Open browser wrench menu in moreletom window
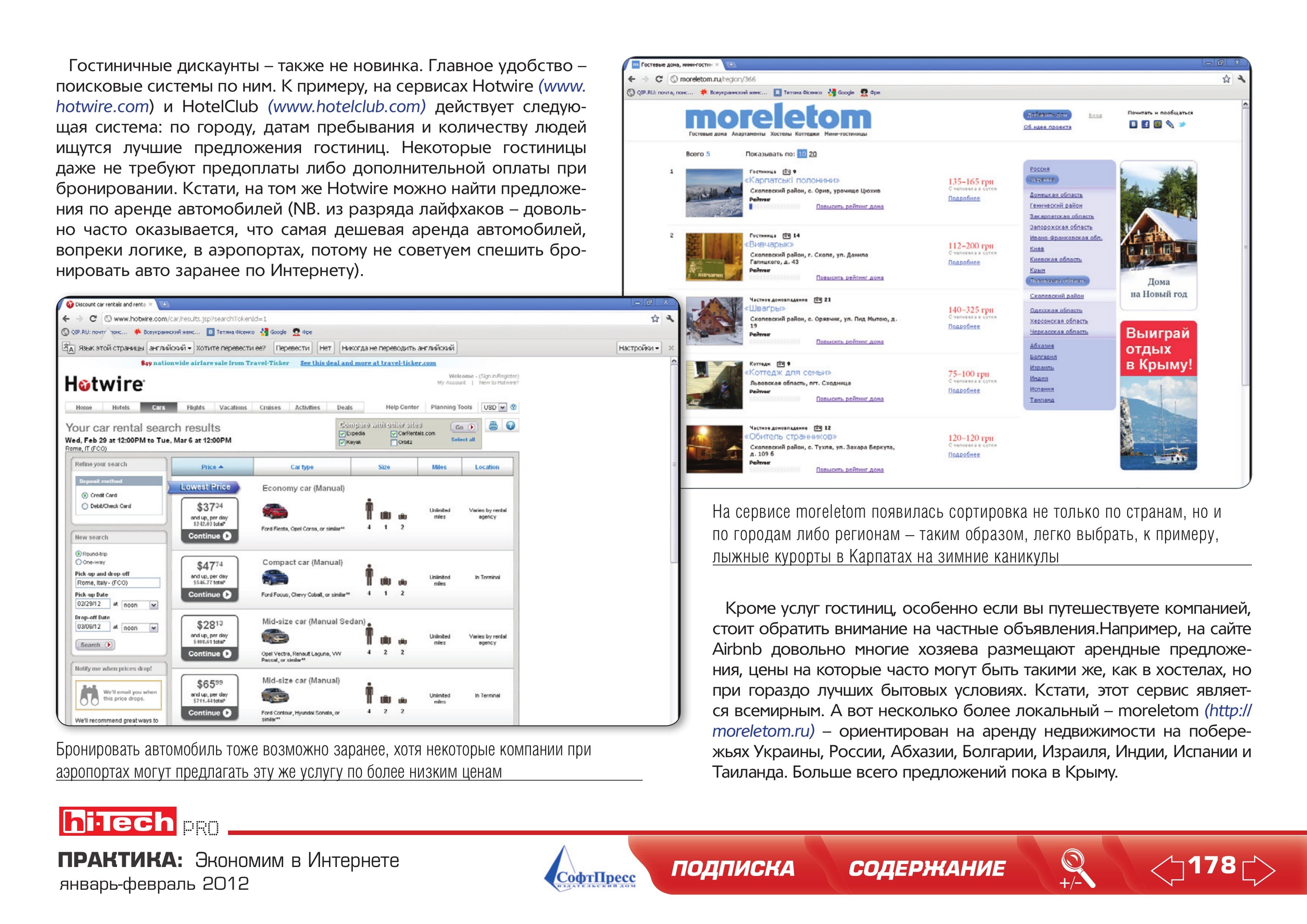This screenshot has width=1307, height=924. (x=1241, y=79)
